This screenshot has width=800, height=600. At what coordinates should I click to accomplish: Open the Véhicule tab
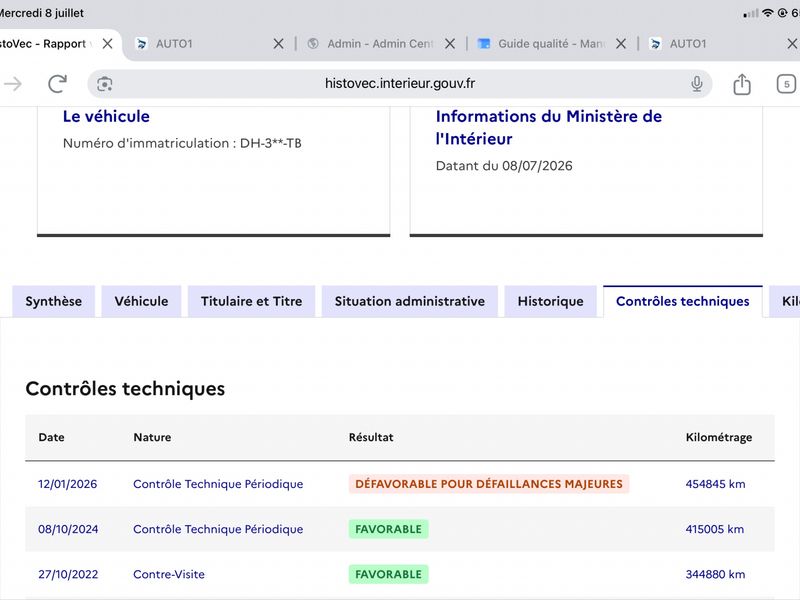pyautogui.click(x=141, y=302)
